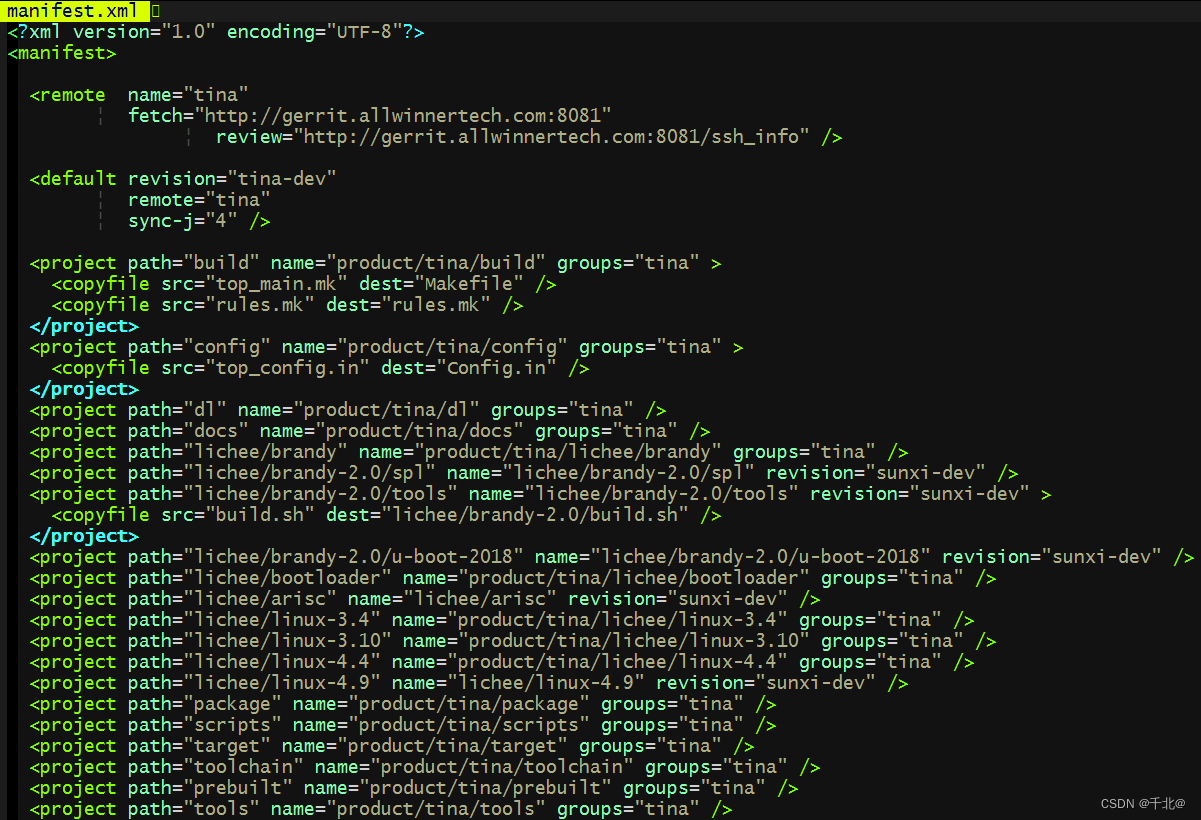
Task: Click the opening manifest tag
Action: [x=60, y=52]
